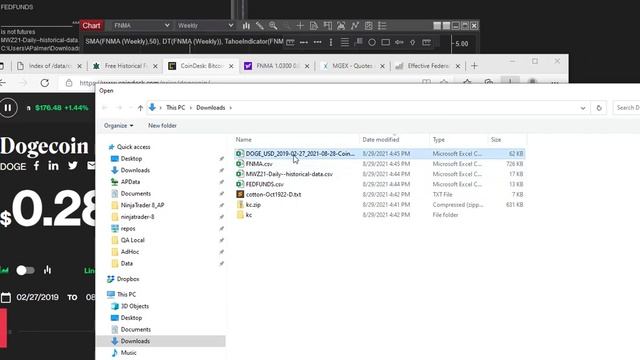Select the DOGE_USD_2019-02-27 file

(x=380, y=153)
